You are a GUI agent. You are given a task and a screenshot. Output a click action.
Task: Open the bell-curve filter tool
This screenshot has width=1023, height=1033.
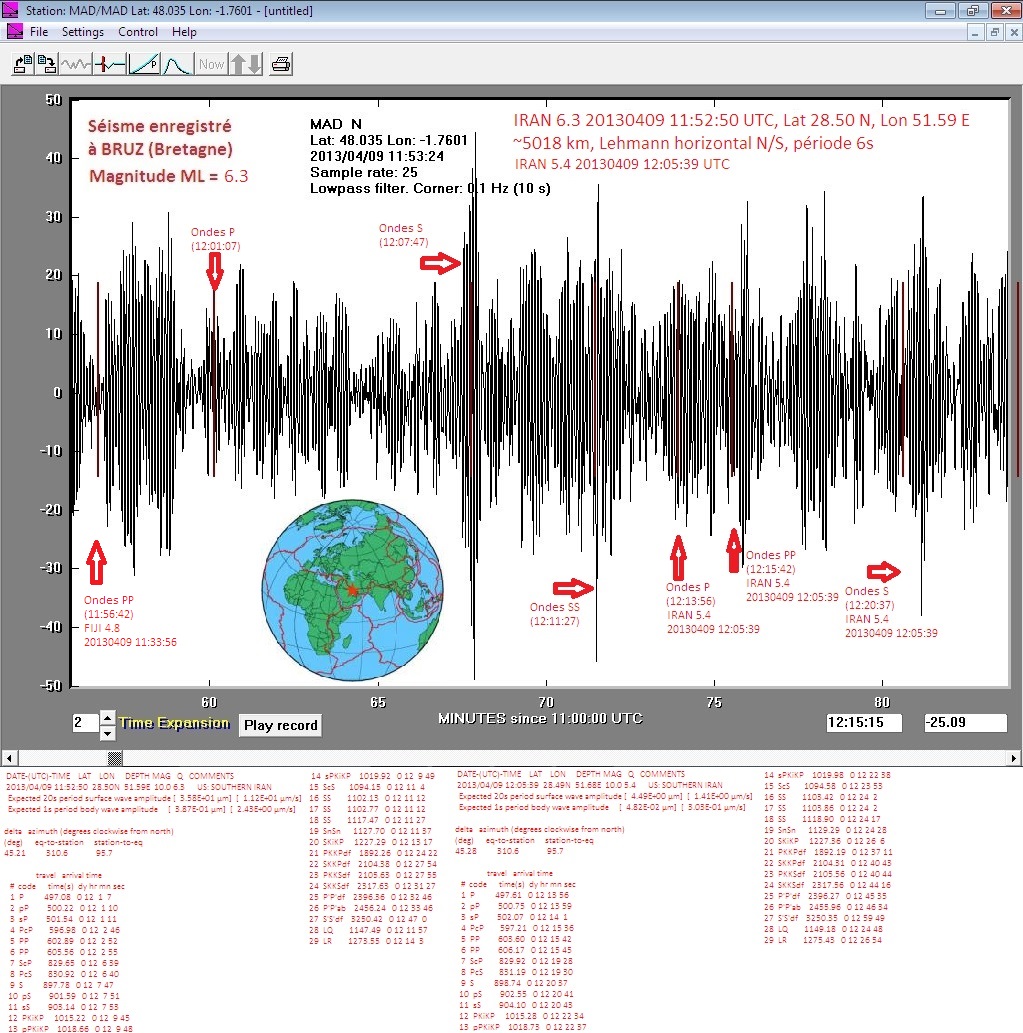(177, 64)
